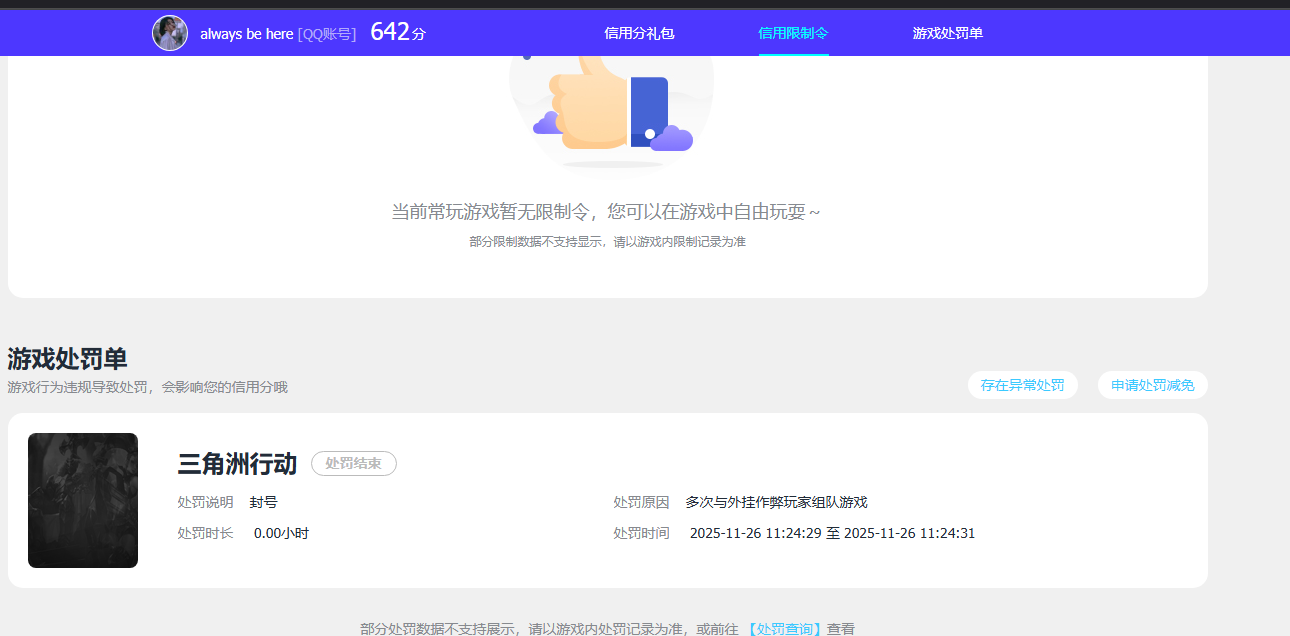Click username always be here
The image size is (1290, 636).
tap(246, 34)
